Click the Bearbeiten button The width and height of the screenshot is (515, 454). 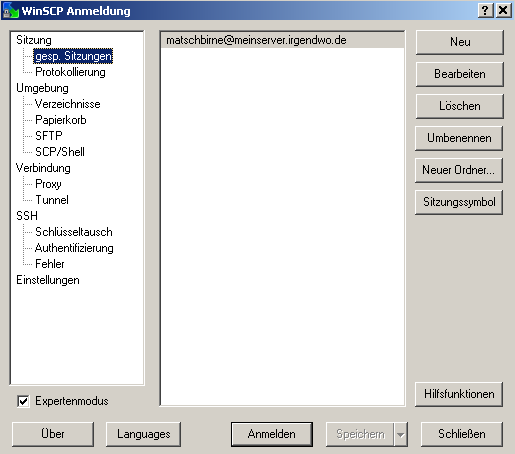[460, 74]
